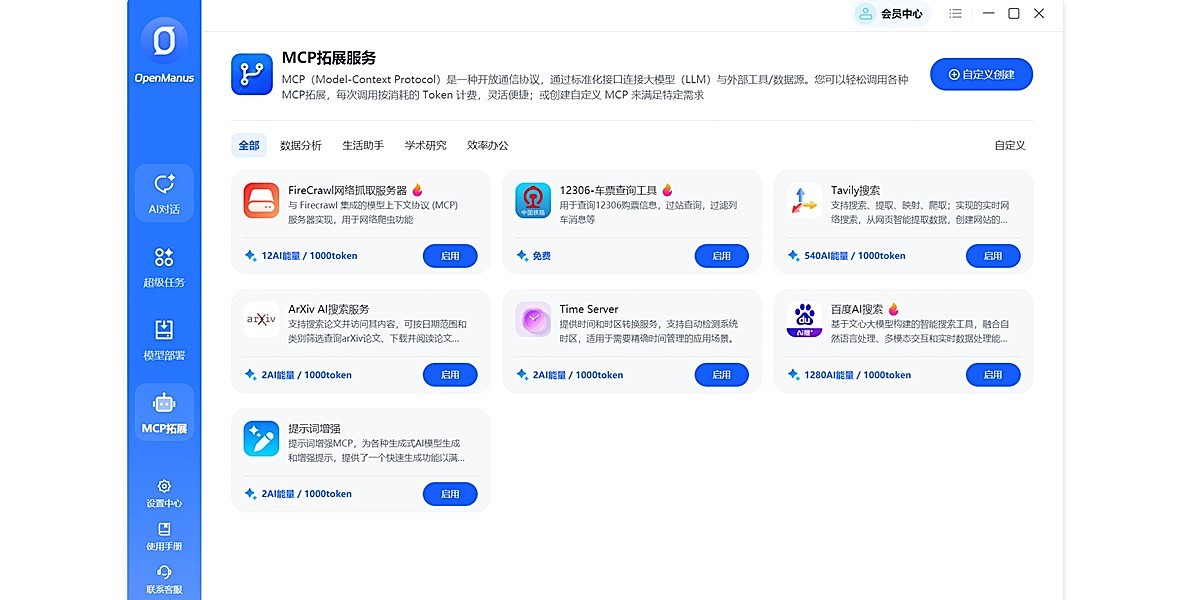Switch to the 数据分析 tab

[301, 145]
